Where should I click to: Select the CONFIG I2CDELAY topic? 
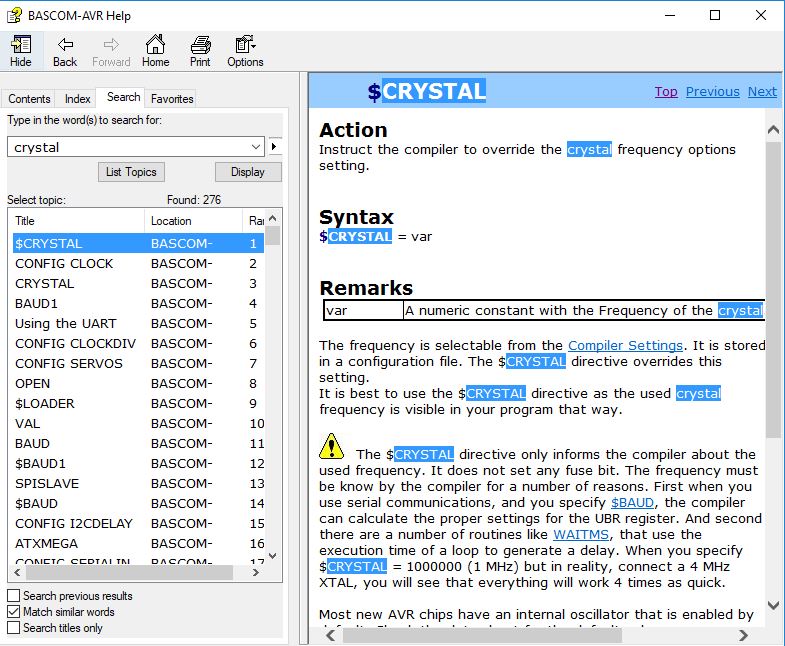coord(137,524)
